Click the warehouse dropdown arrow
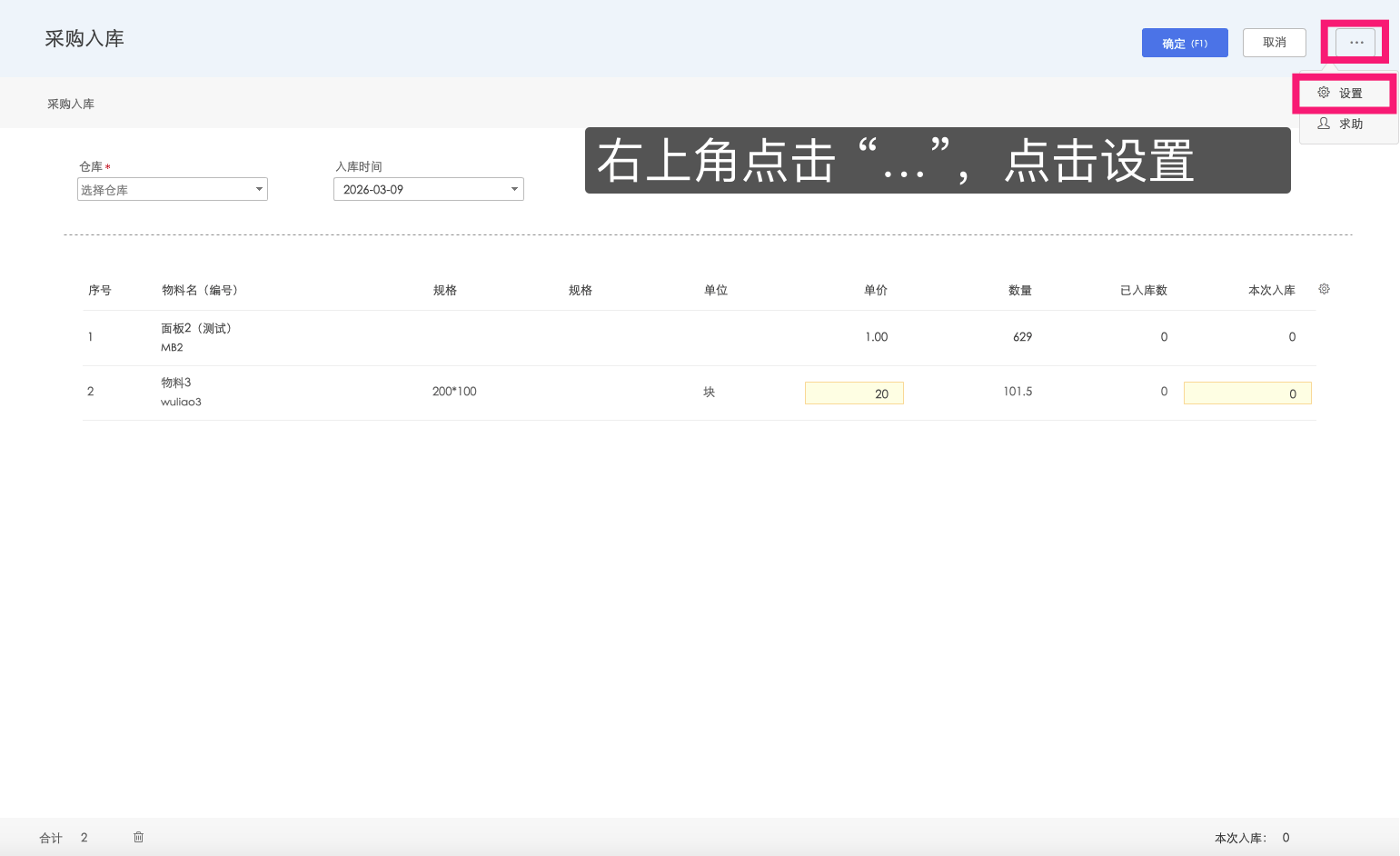Viewport: 1400px width, 856px height. [x=257, y=189]
